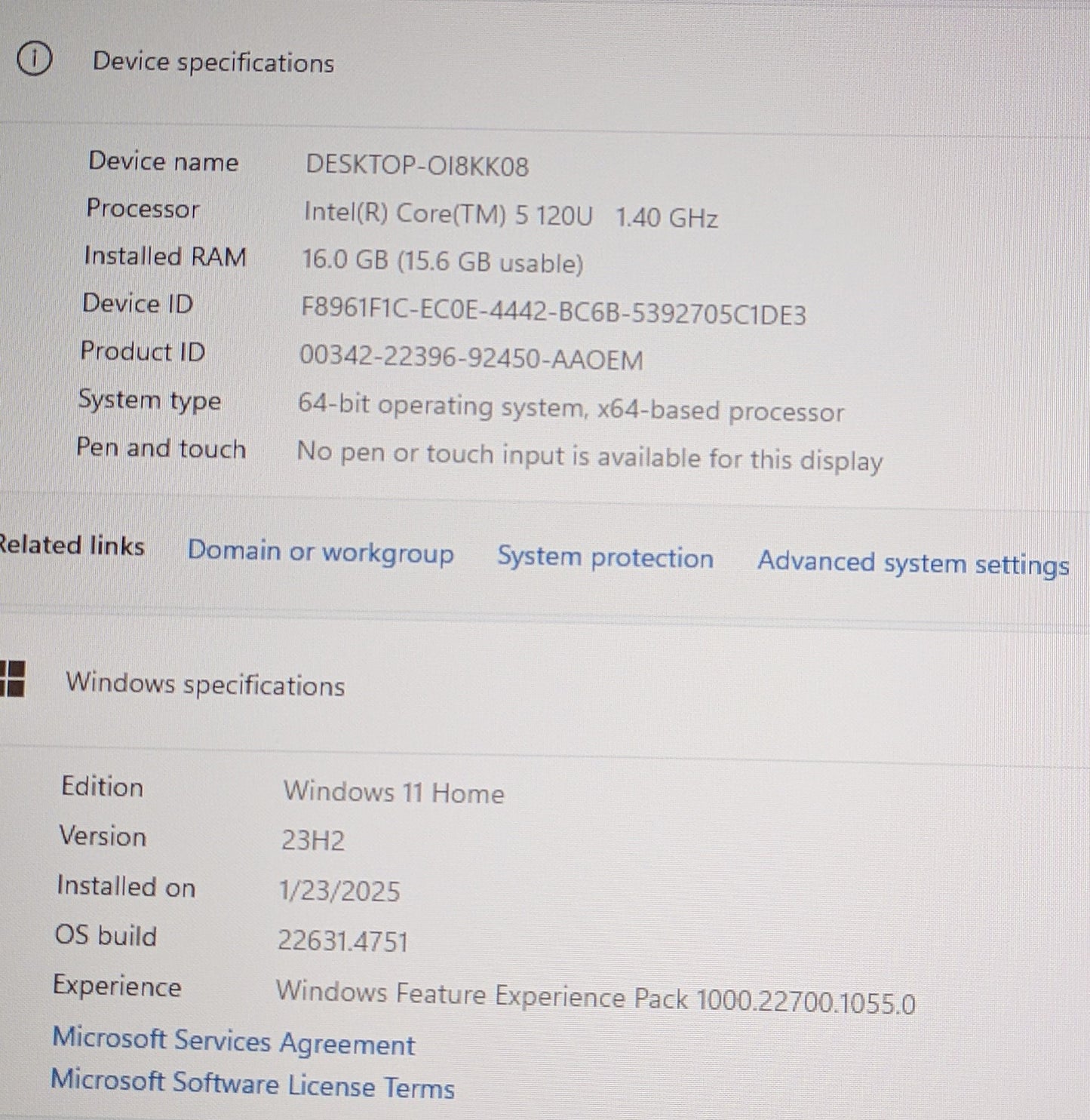Click the 23H2 version value

tap(313, 840)
